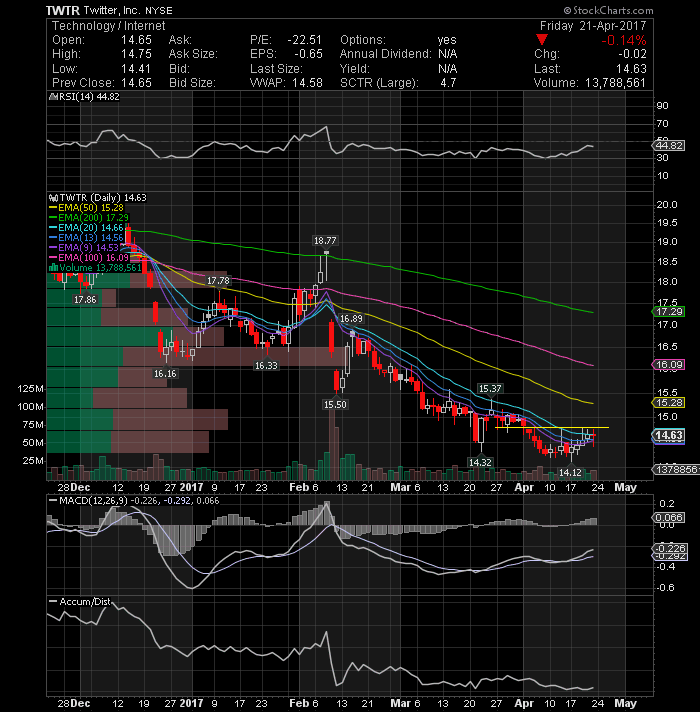Image resolution: width=700 pixels, height=712 pixels.
Task: Click the SCTR (Large) value 4.7
Action: [448, 83]
